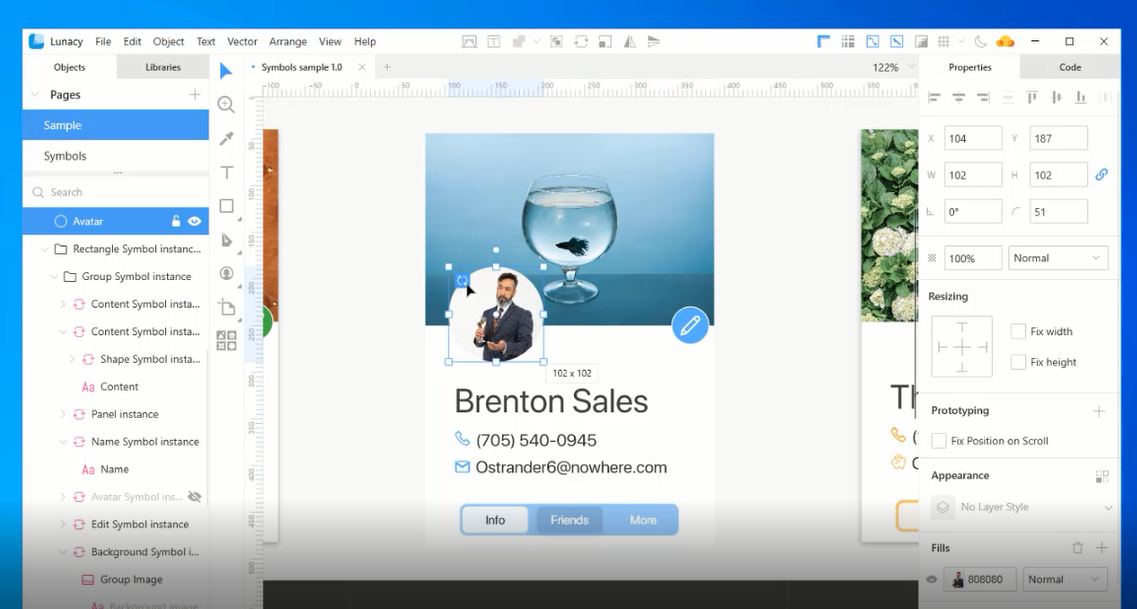Check Fix Position on Scroll
Image resolution: width=1137 pixels, height=609 pixels.
(939, 441)
